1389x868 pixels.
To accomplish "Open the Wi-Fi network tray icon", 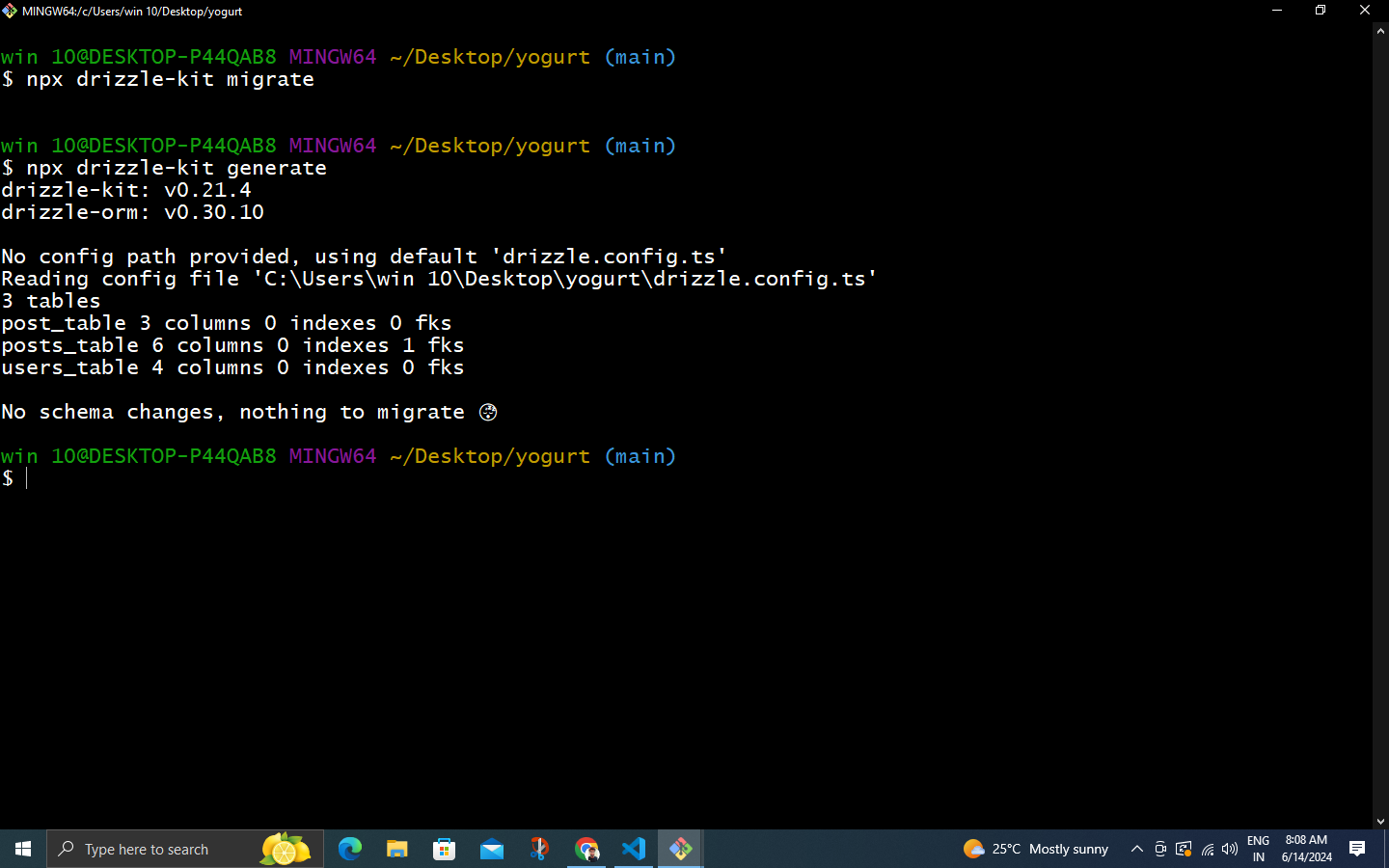I will click(x=1208, y=849).
